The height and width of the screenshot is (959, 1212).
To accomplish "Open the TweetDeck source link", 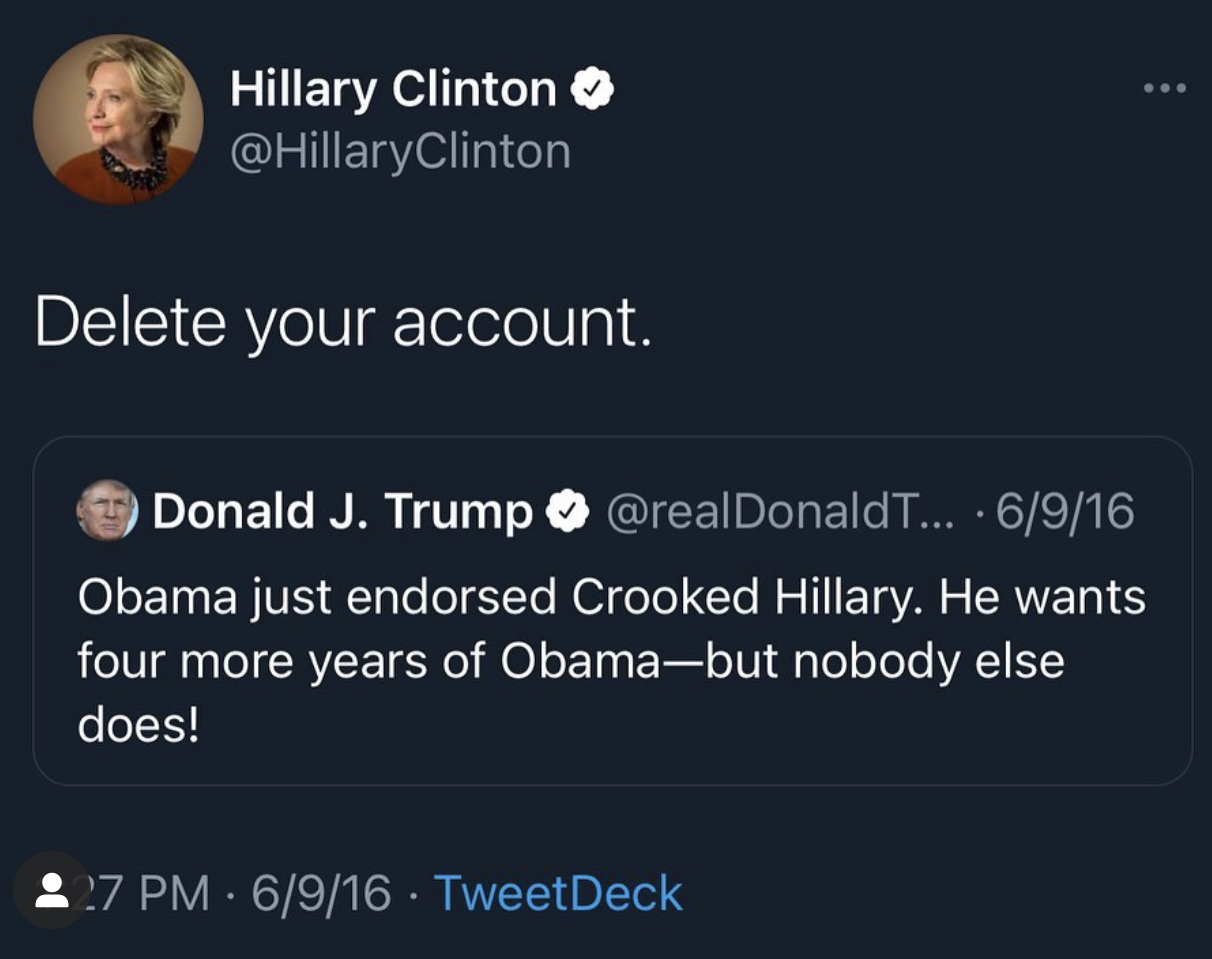I will 559,893.
